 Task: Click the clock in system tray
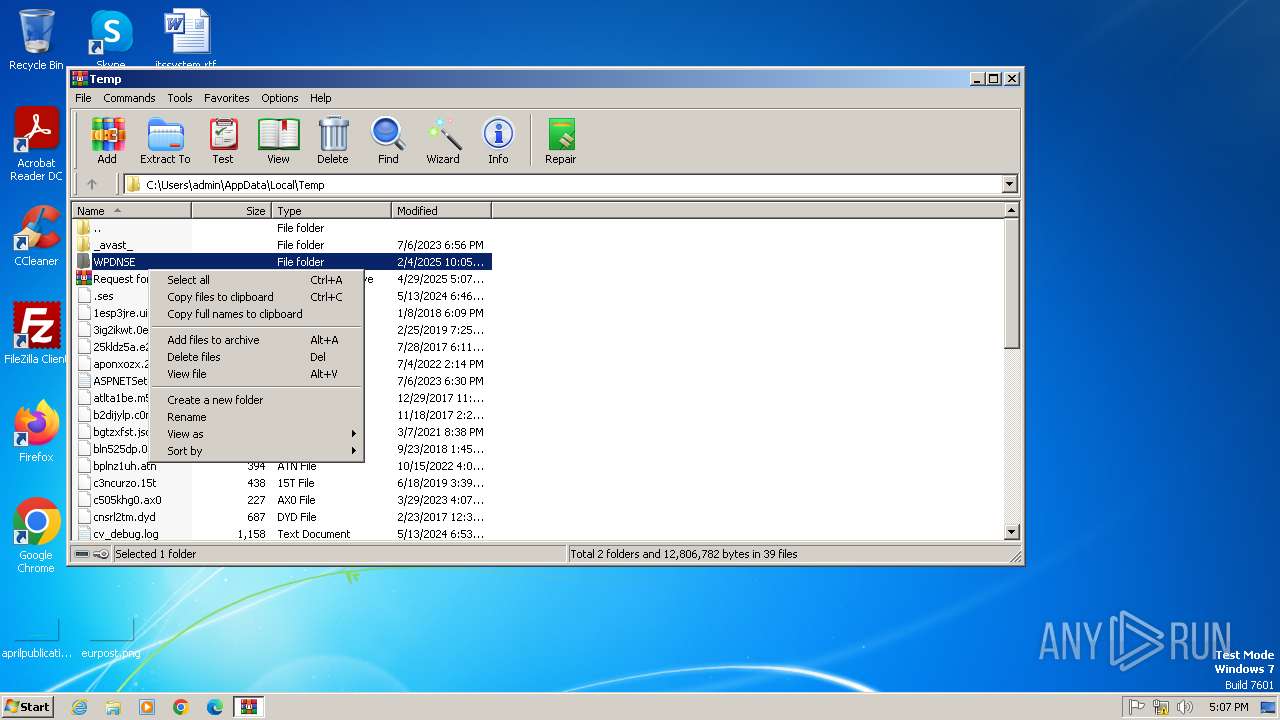(1228, 707)
